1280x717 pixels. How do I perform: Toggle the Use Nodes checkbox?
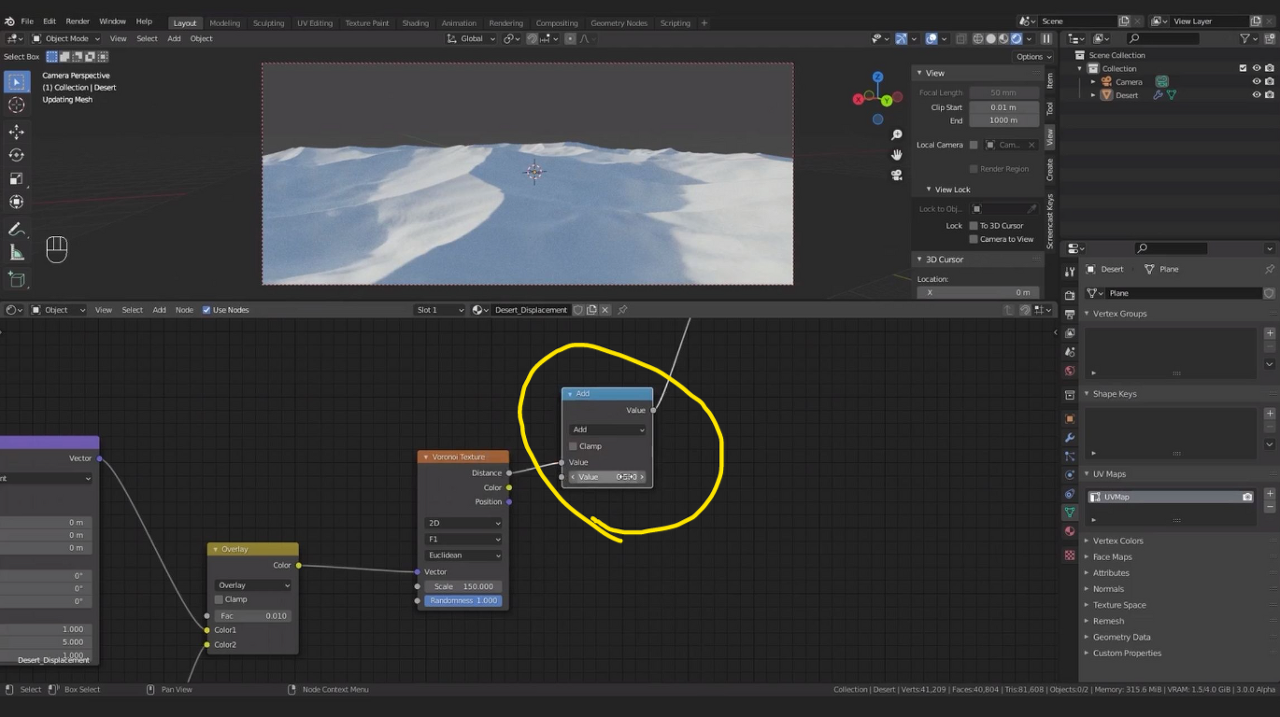point(207,310)
